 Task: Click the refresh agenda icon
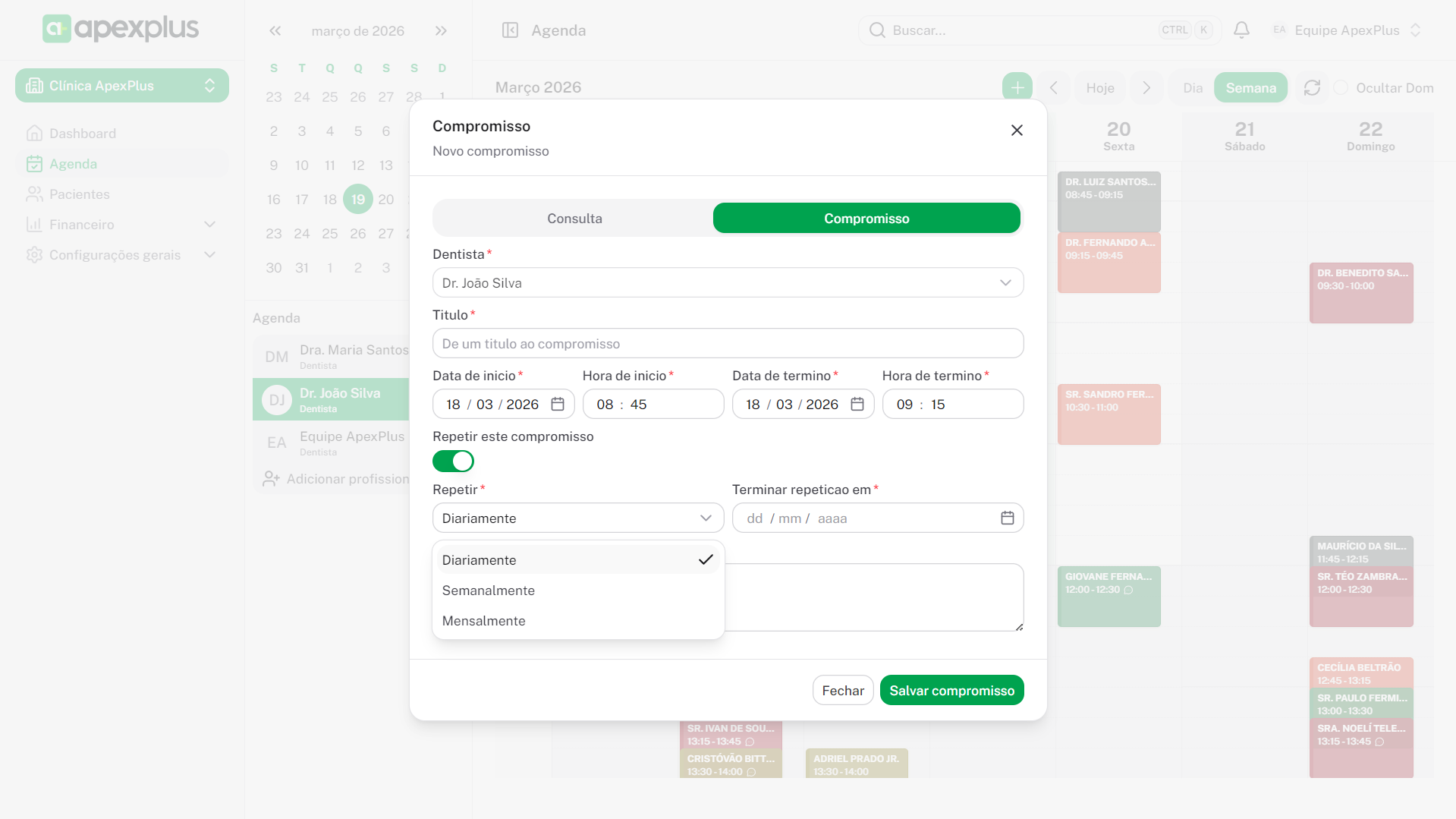coord(1312,88)
